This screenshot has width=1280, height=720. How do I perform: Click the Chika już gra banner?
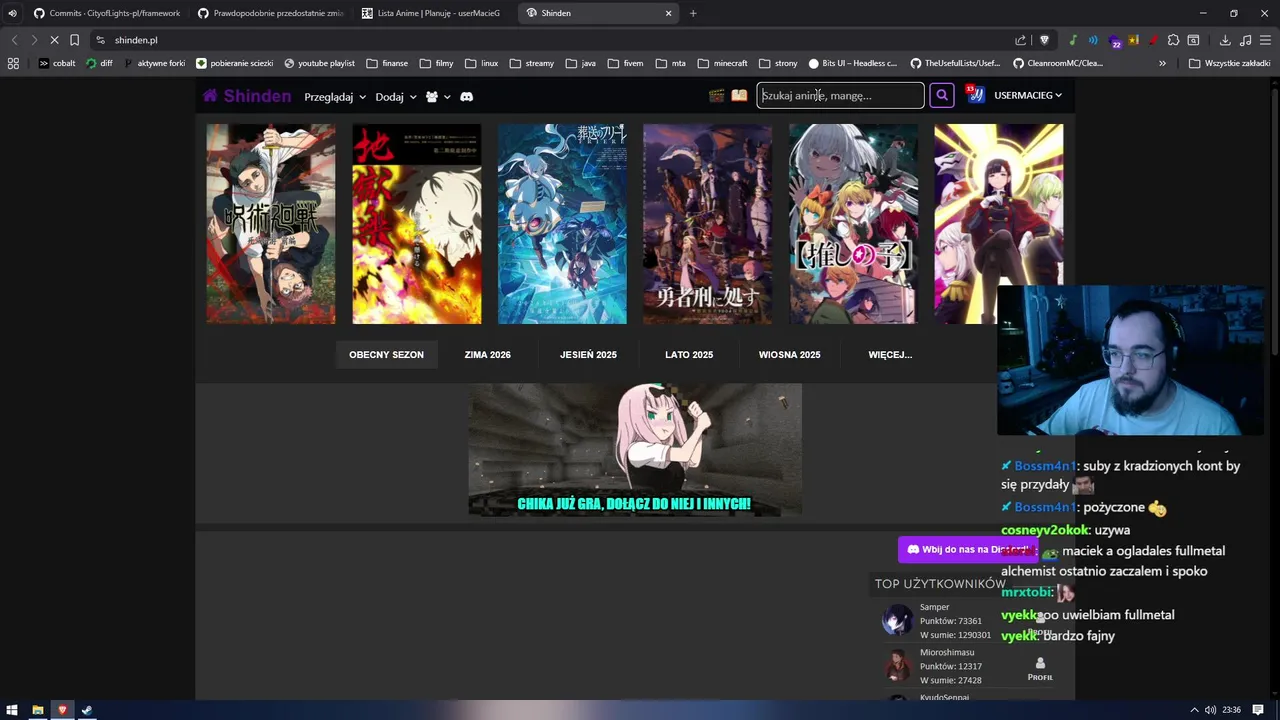click(635, 449)
